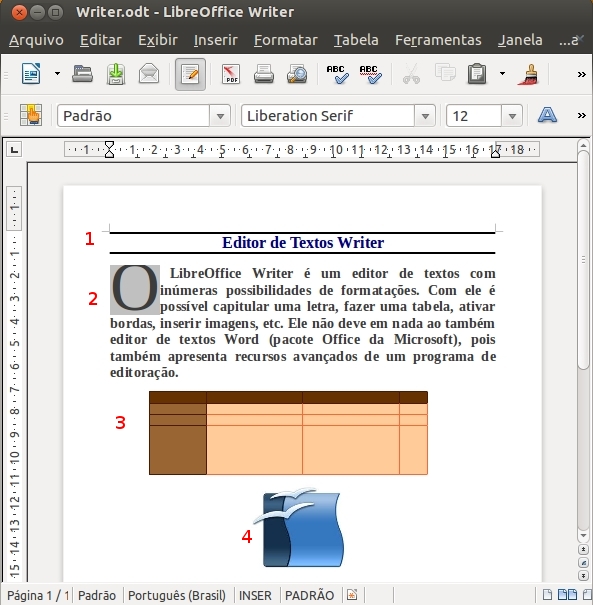Click the Página 1 / 1 status field

coord(38,595)
